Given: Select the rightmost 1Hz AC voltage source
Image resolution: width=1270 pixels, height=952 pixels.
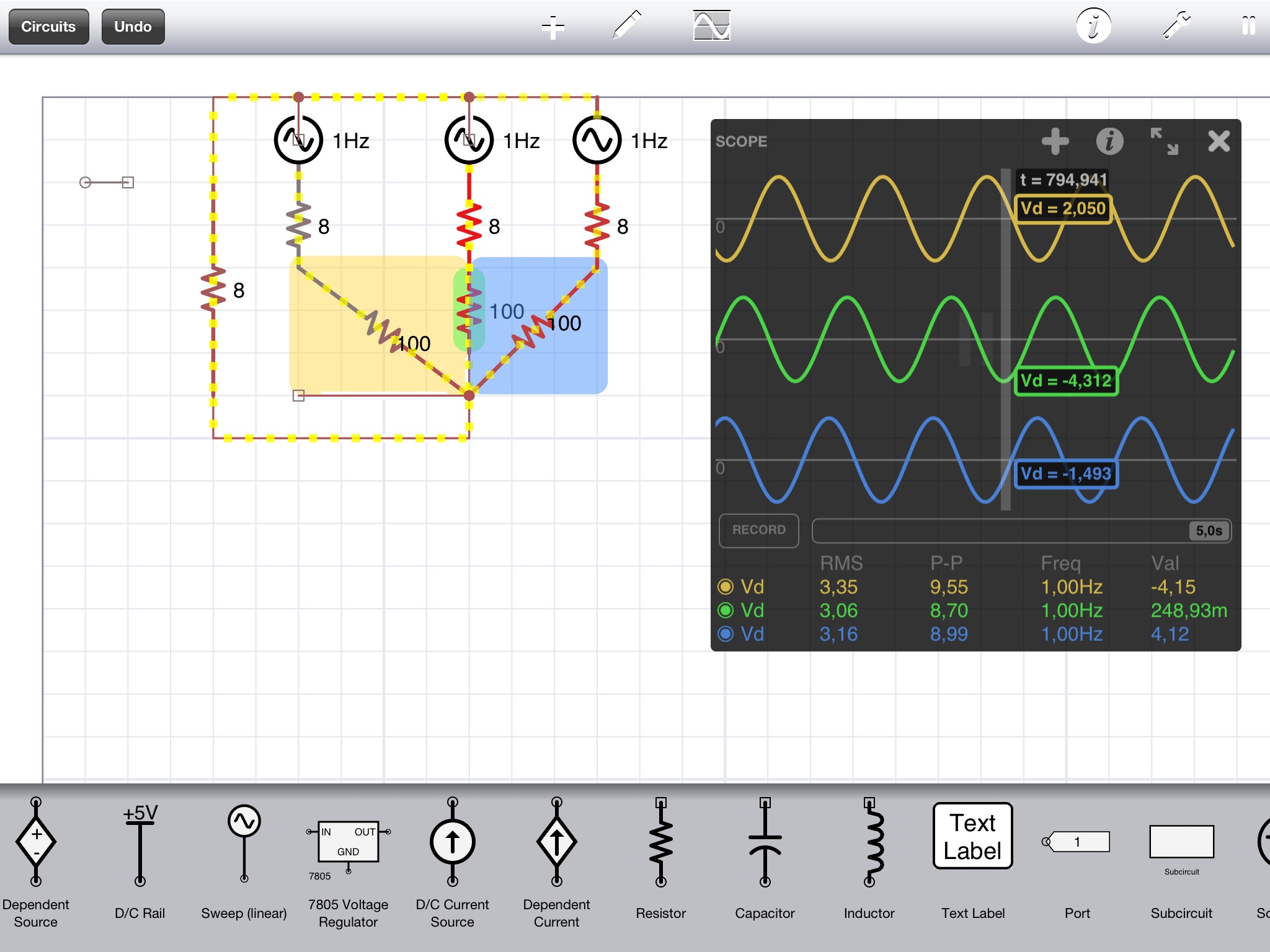Looking at the screenshot, I should (597, 141).
